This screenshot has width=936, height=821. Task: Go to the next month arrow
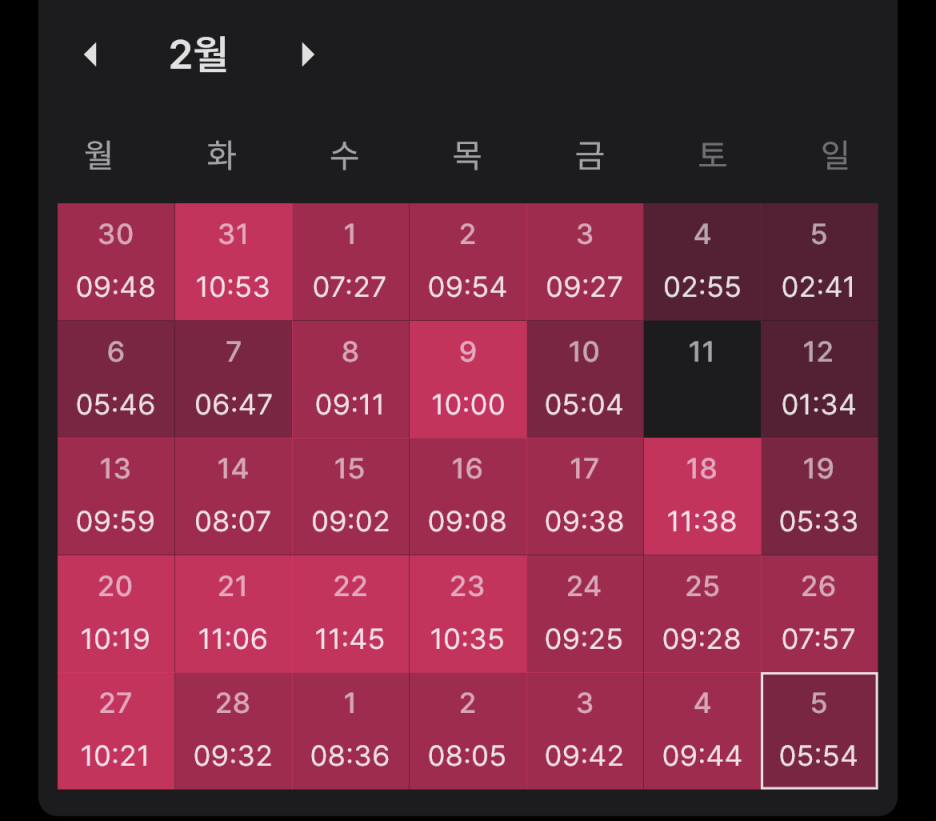[x=308, y=54]
